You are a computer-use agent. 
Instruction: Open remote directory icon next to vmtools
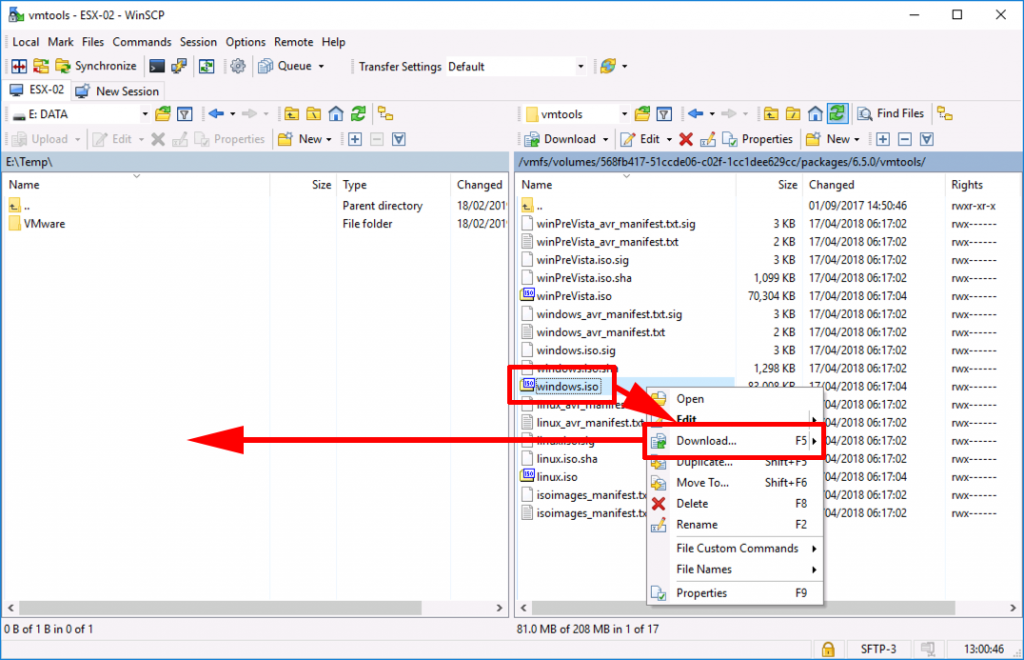tap(642, 114)
